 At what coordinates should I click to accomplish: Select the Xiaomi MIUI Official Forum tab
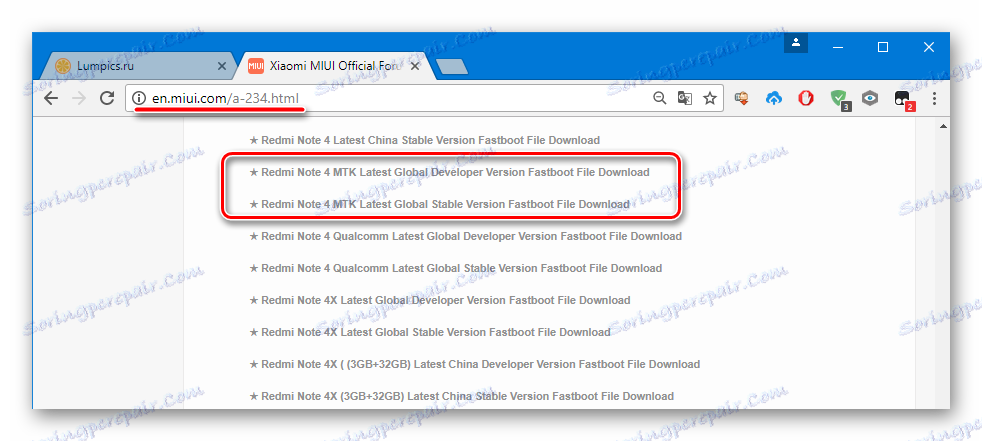(338, 65)
